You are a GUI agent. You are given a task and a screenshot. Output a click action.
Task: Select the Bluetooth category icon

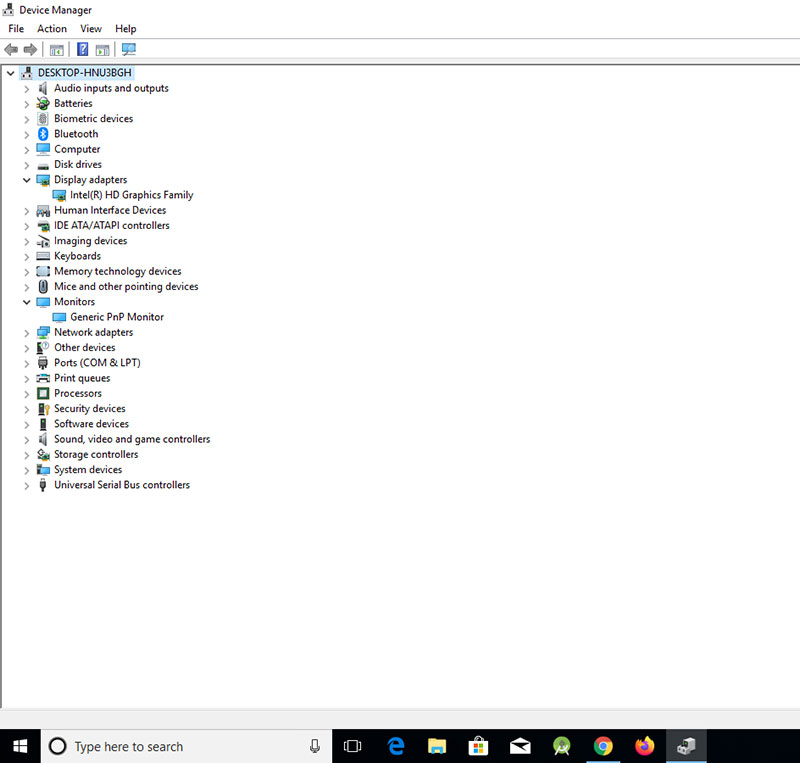click(43, 134)
